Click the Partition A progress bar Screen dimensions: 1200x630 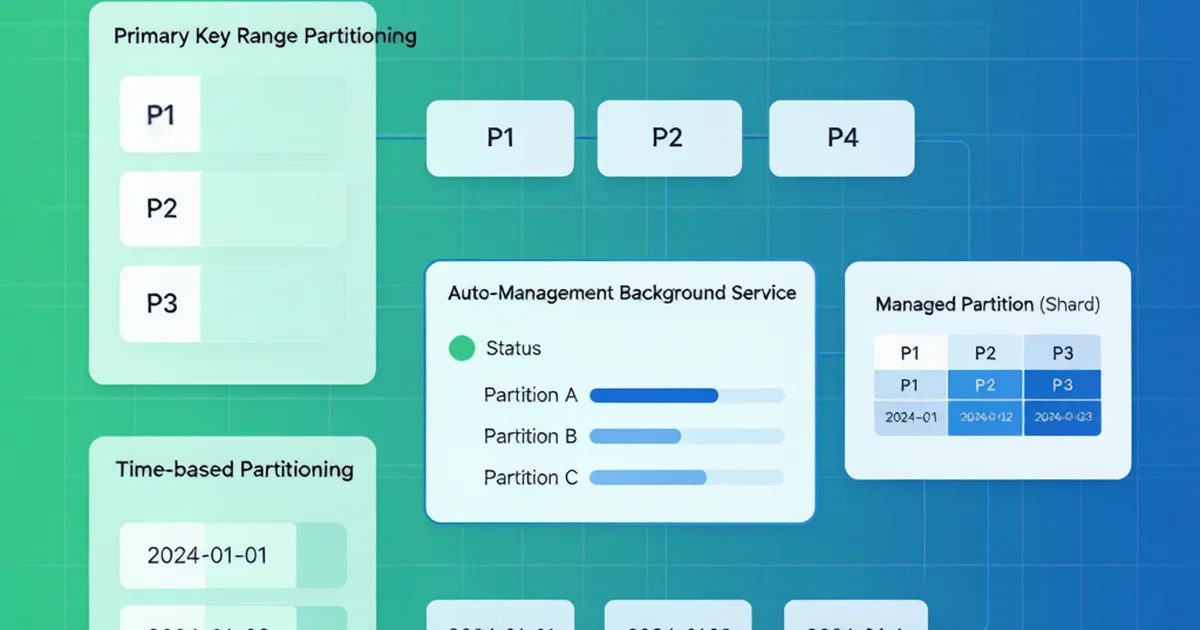[687, 395]
